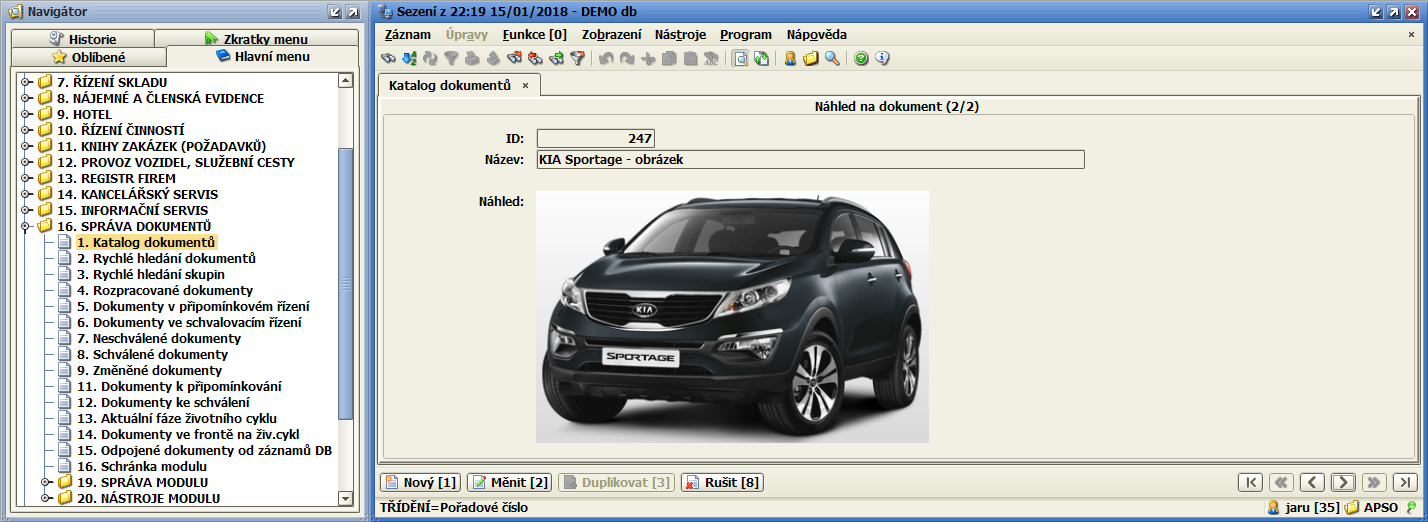Image resolution: width=1428 pixels, height=522 pixels.
Task: Expand the 19. SPRÁVA MODULU subfolder
Action: click(x=46, y=482)
